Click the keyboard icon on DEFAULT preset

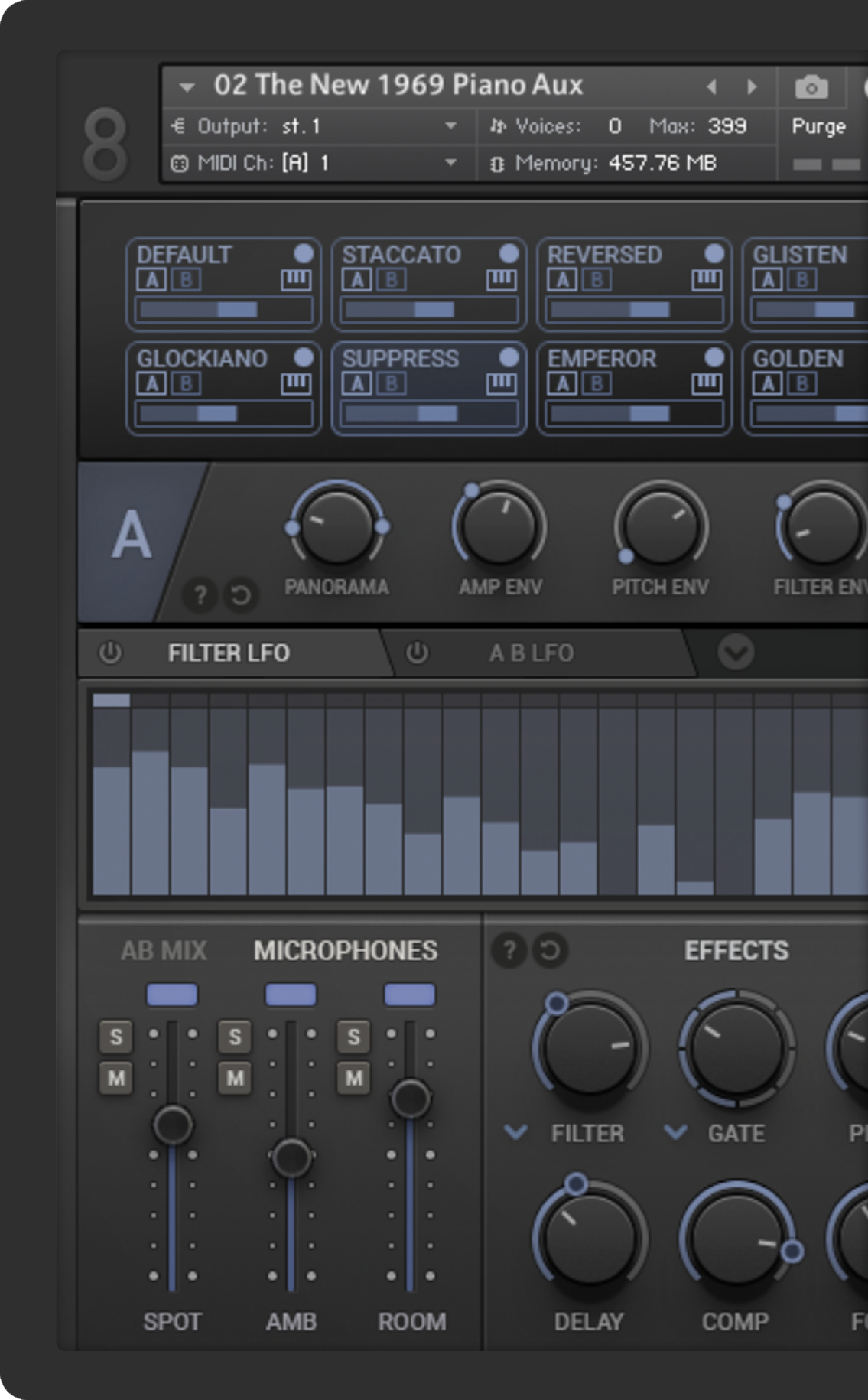click(296, 281)
